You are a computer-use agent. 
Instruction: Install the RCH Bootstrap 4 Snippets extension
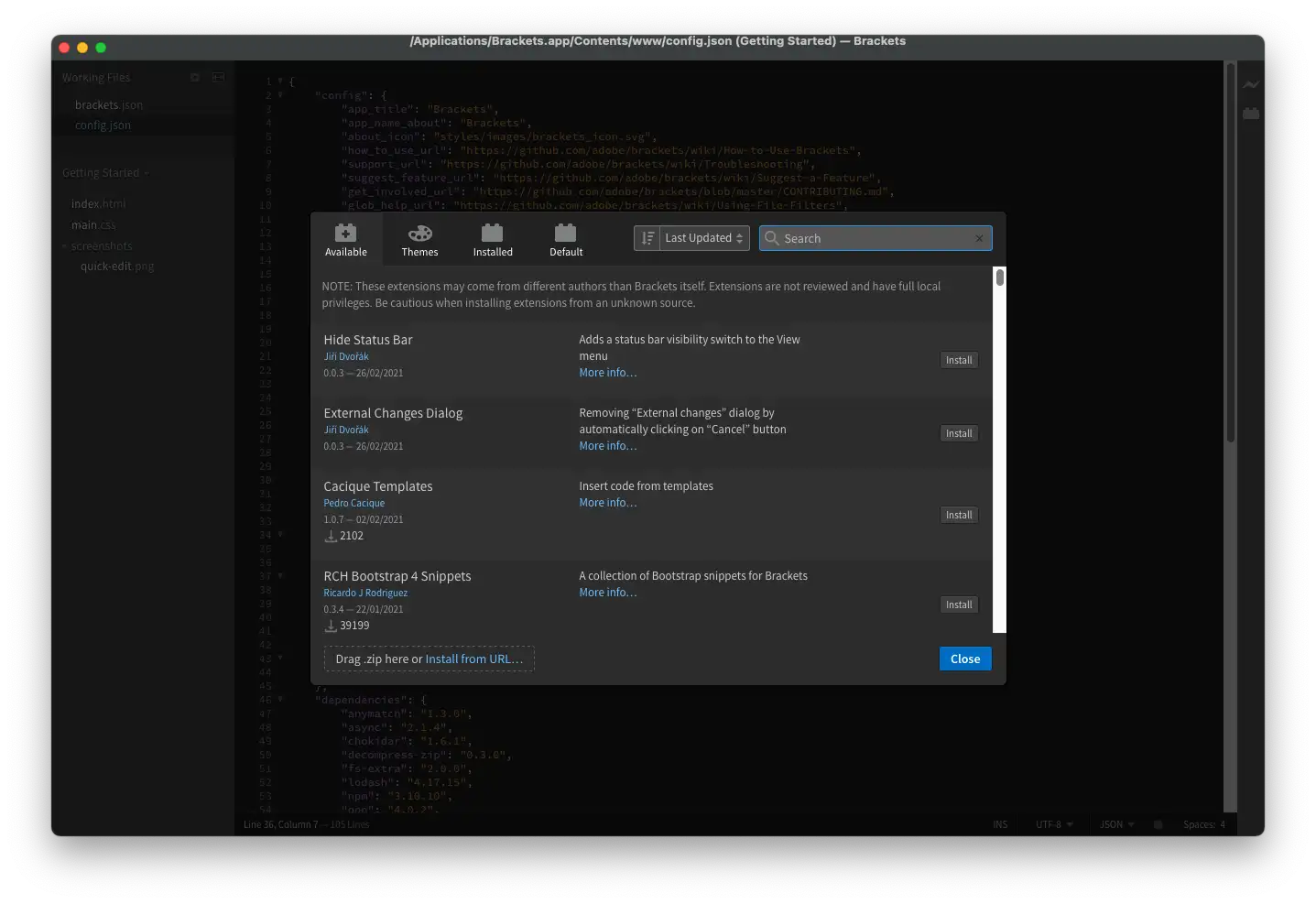(x=959, y=604)
